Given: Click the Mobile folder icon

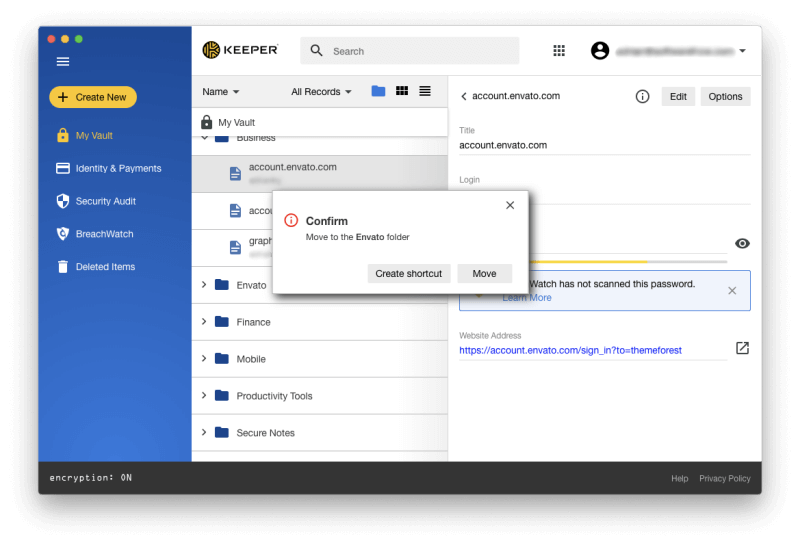Looking at the screenshot, I should (x=221, y=358).
